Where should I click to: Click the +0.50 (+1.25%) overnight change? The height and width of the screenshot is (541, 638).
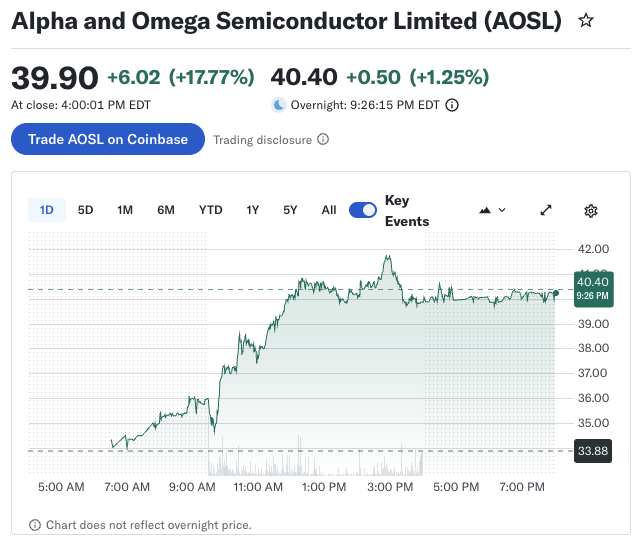[417, 77]
